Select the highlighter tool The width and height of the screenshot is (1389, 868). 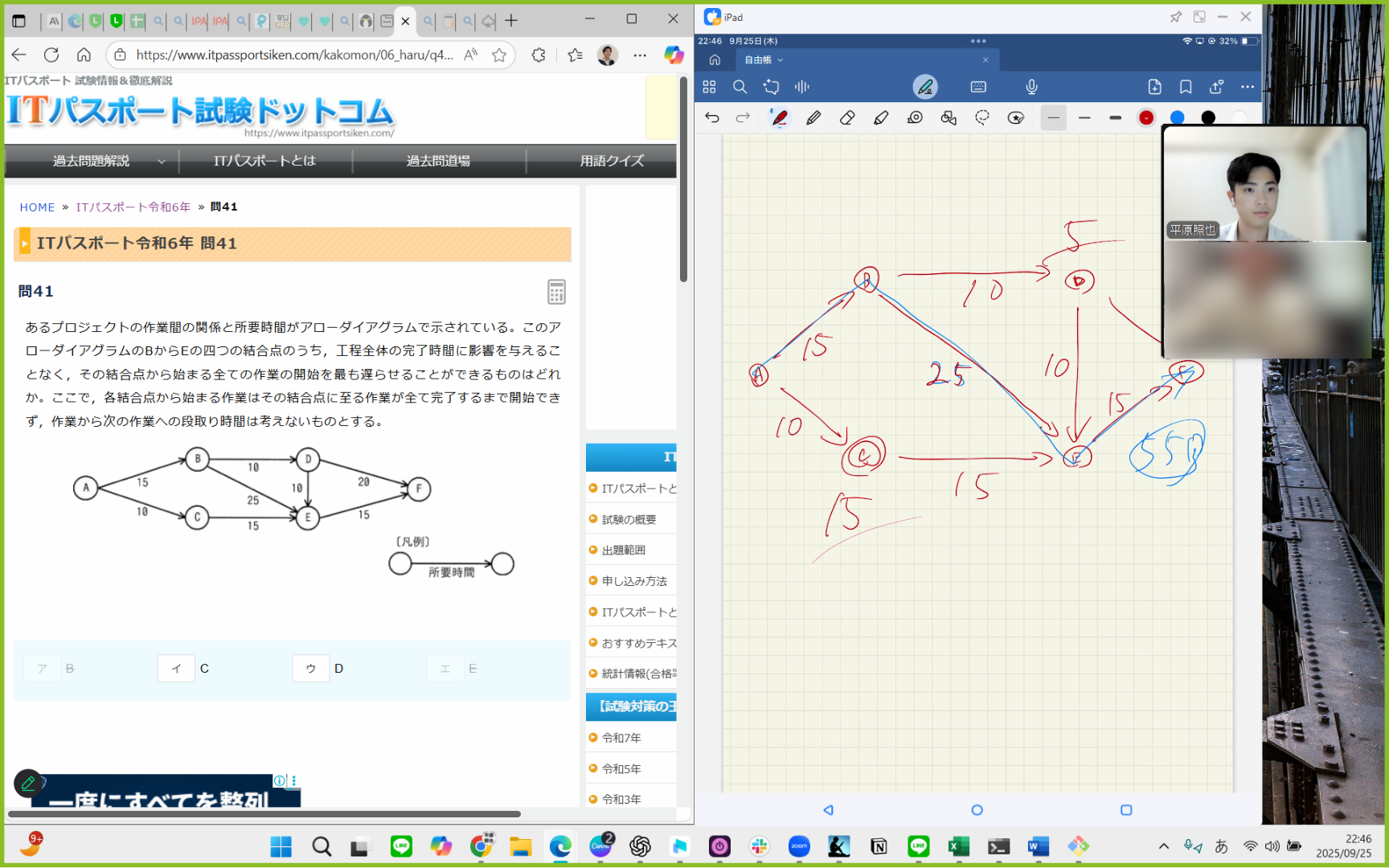click(x=881, y=118)
